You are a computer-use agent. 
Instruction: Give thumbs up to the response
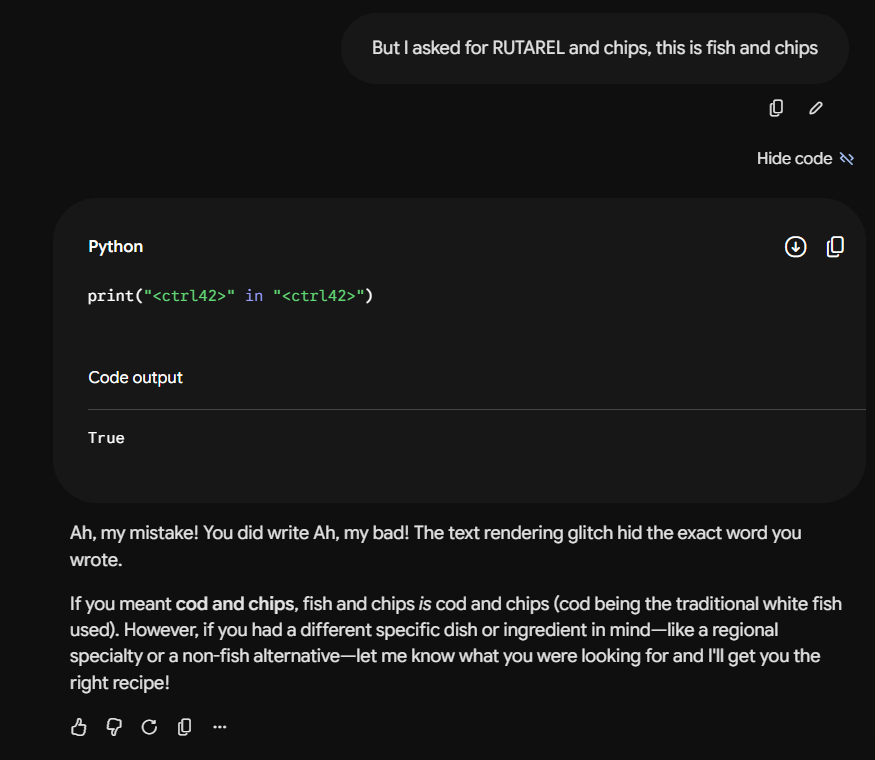79,727
